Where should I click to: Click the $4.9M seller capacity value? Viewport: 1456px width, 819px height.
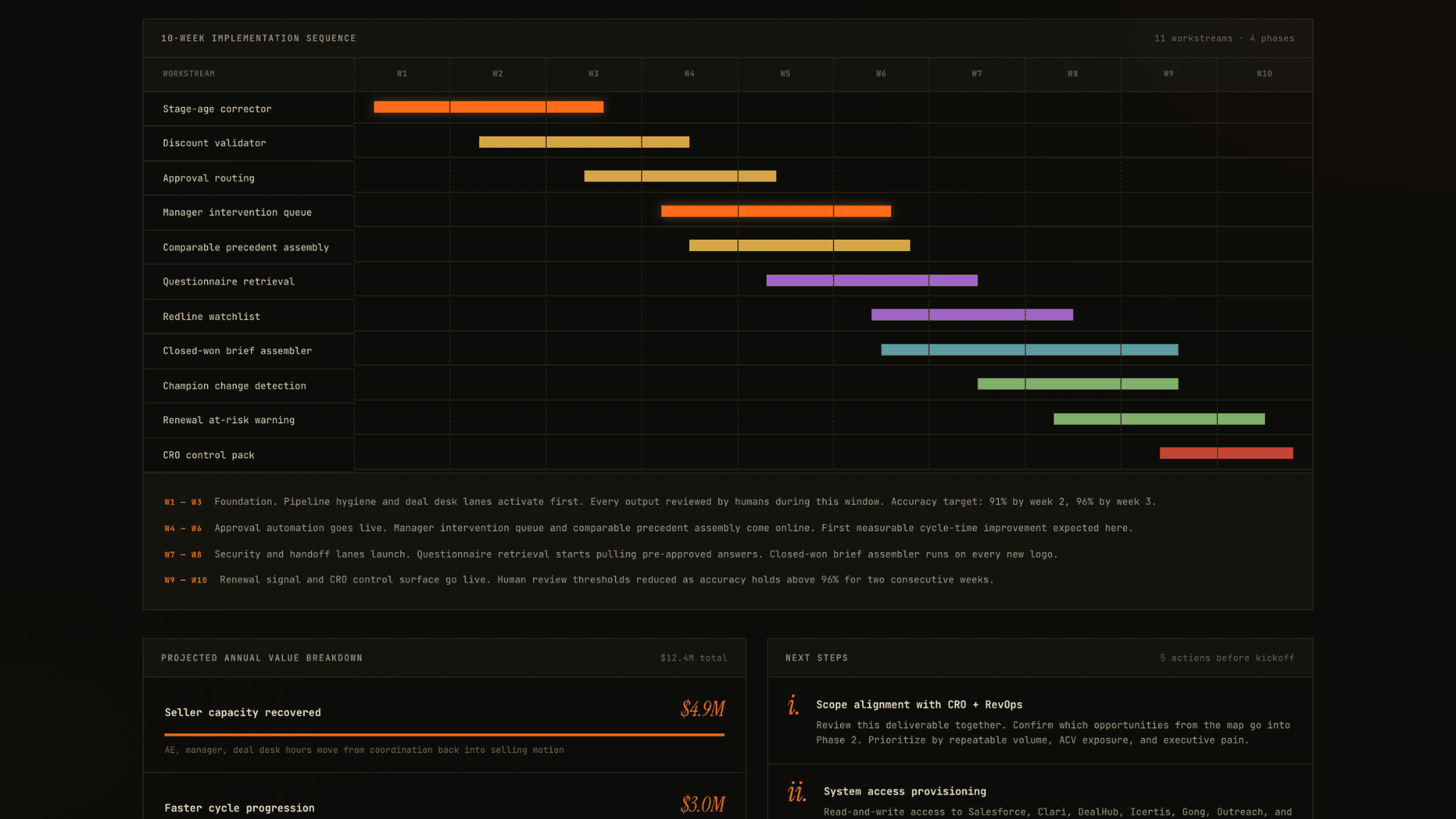[x=702, y=709]
